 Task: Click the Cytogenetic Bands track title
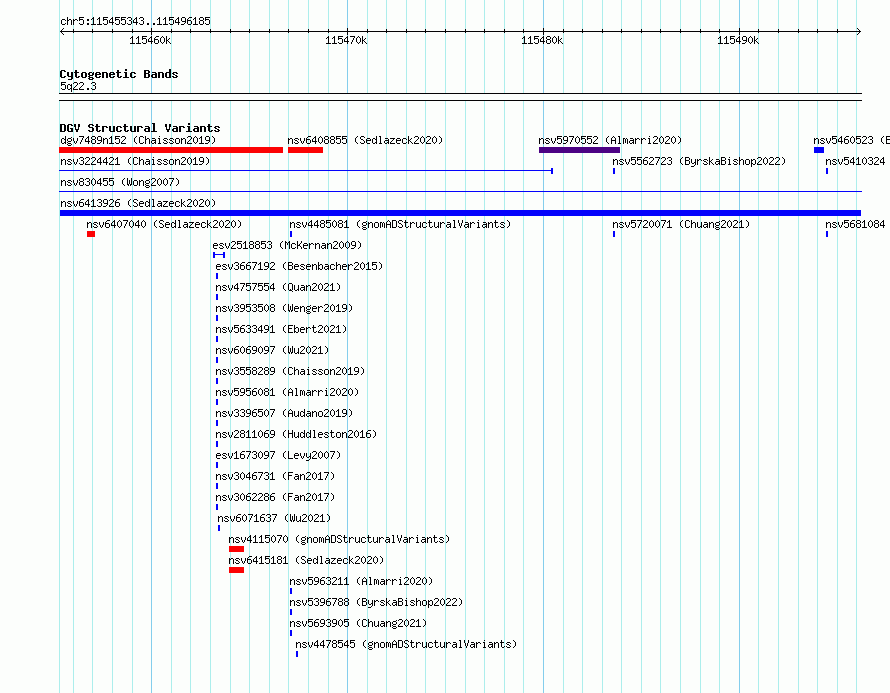click(119, 74)
